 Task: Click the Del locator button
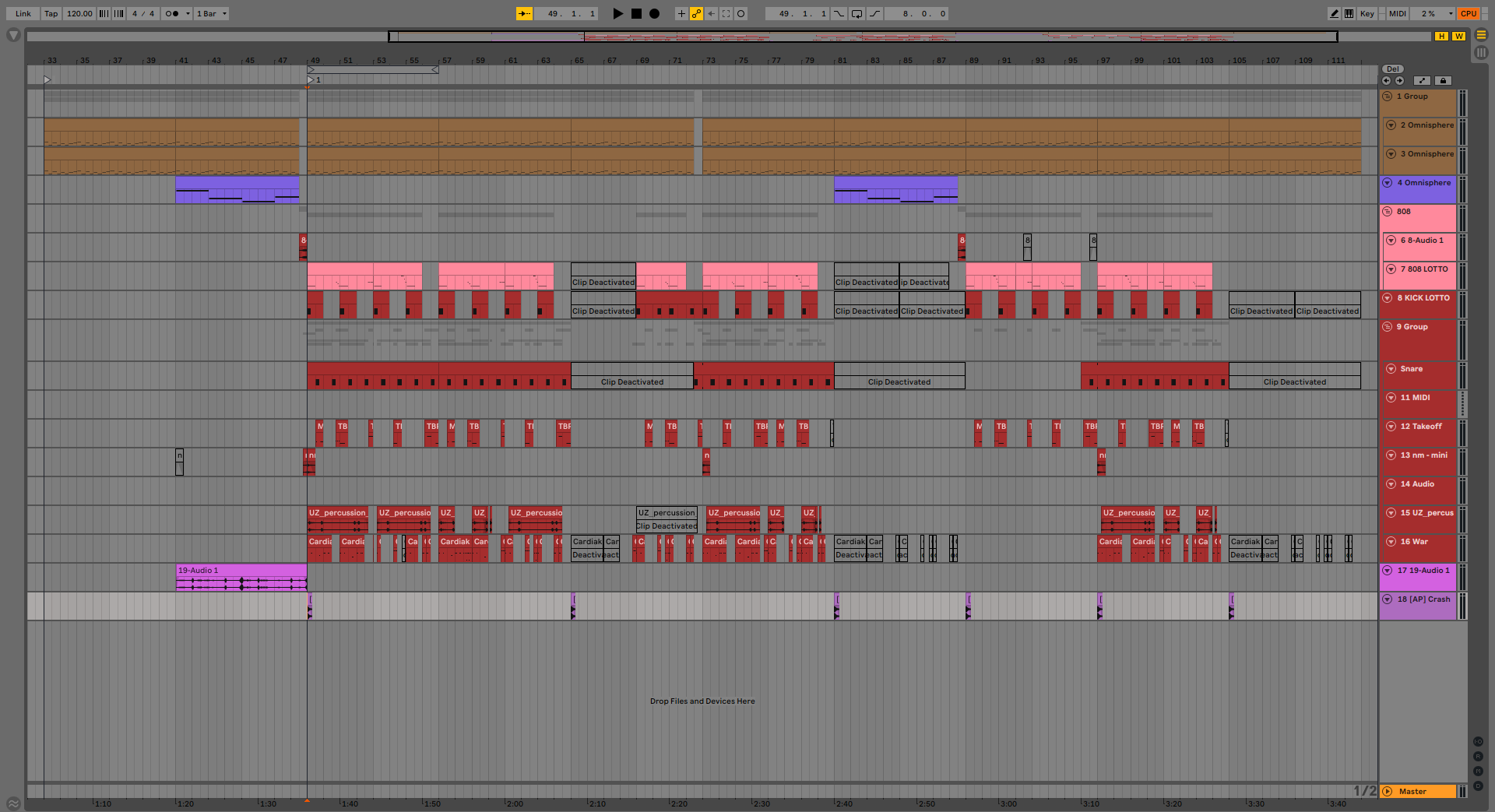point(1393,69)
